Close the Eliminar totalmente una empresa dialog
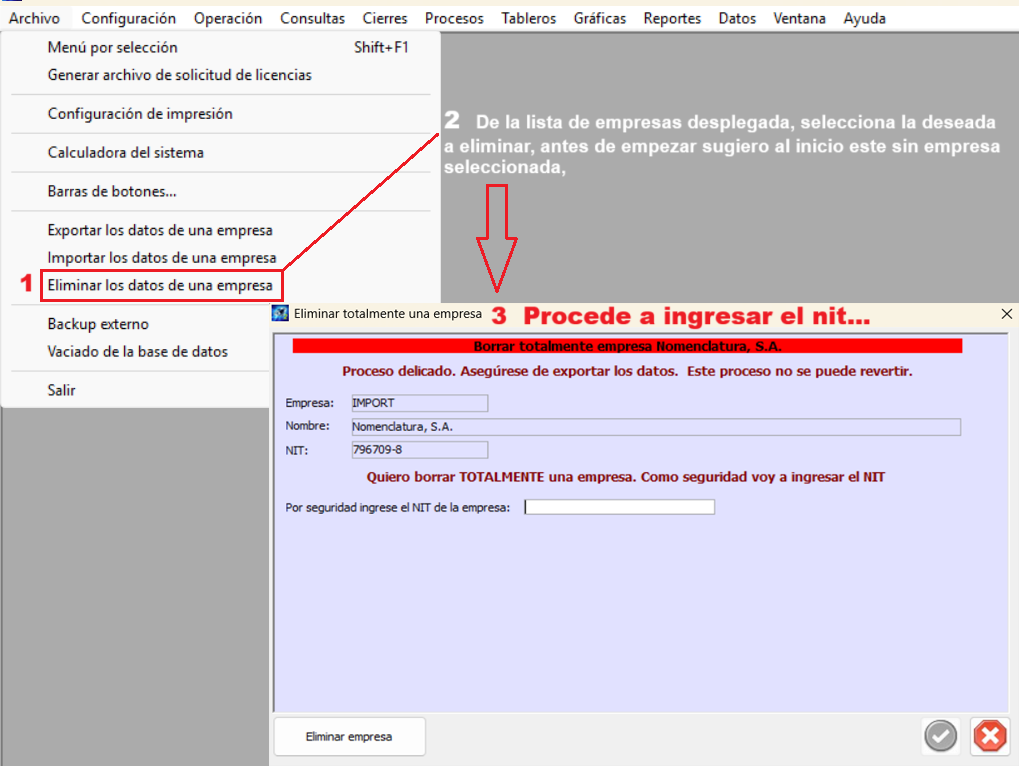 click(1006, 314)
